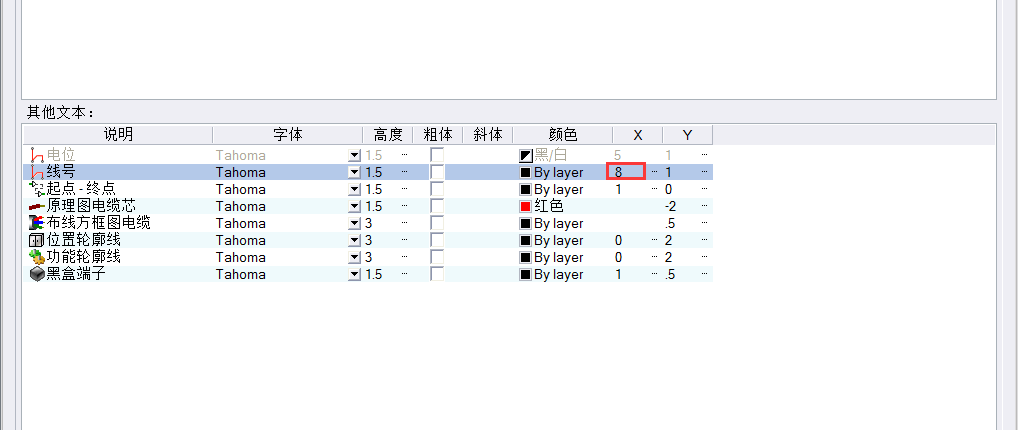Click the 粗体 column header

click(x=438, y=134)
